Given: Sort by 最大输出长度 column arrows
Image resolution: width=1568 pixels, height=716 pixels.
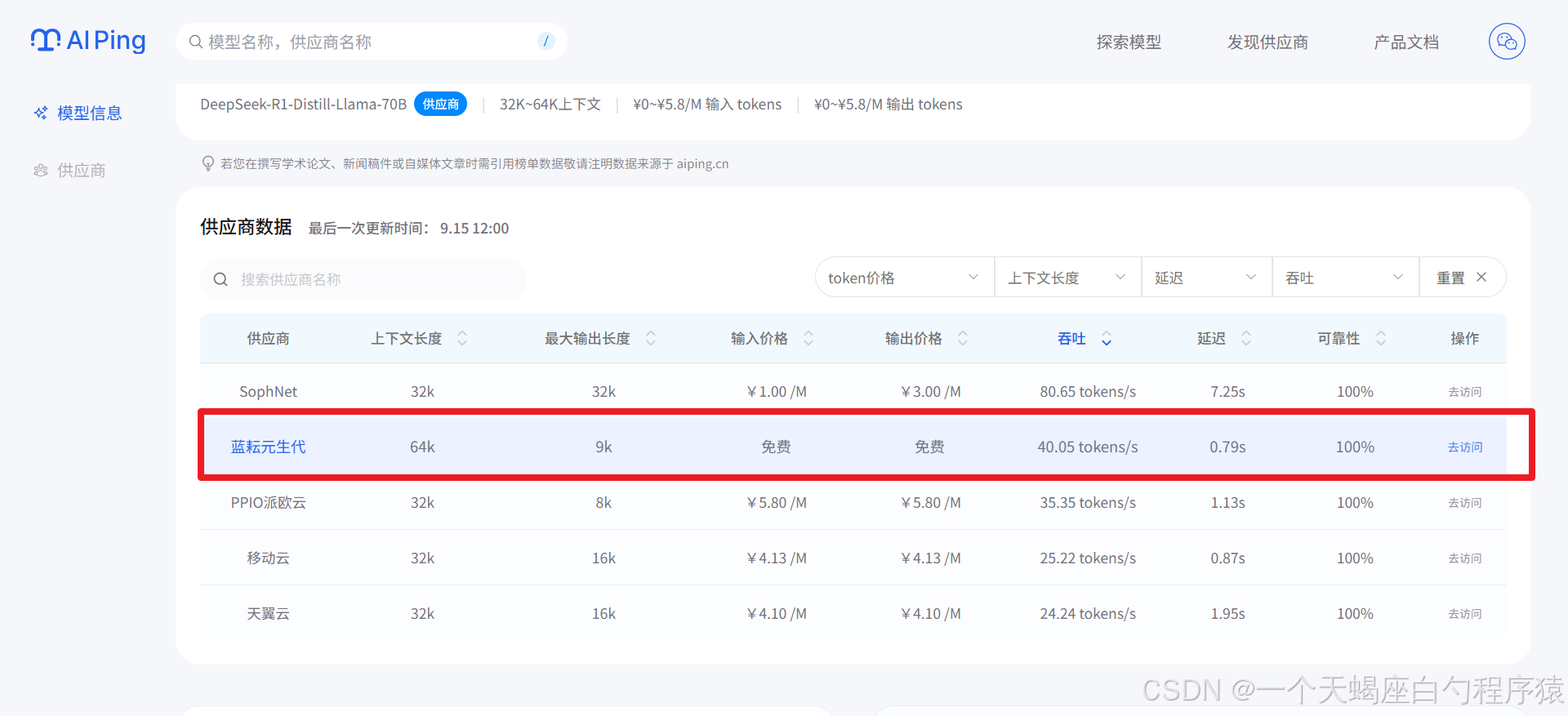Looking at the screenshot, I should (x=651, y=338).
